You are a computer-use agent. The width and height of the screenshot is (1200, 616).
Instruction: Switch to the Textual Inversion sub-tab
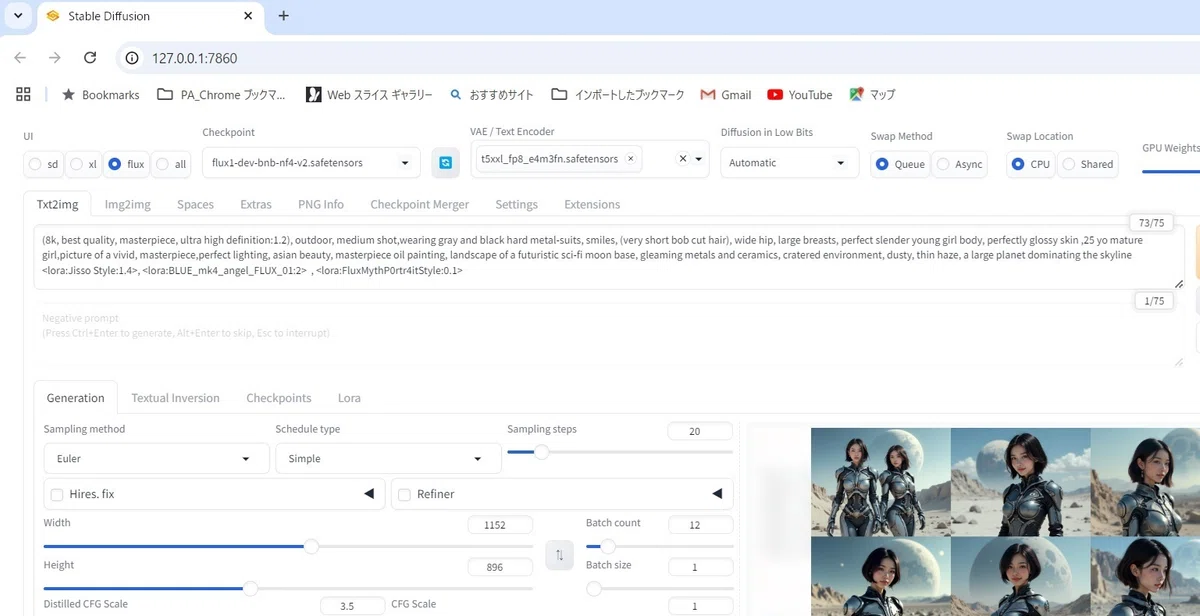click(x=175, y=398)
